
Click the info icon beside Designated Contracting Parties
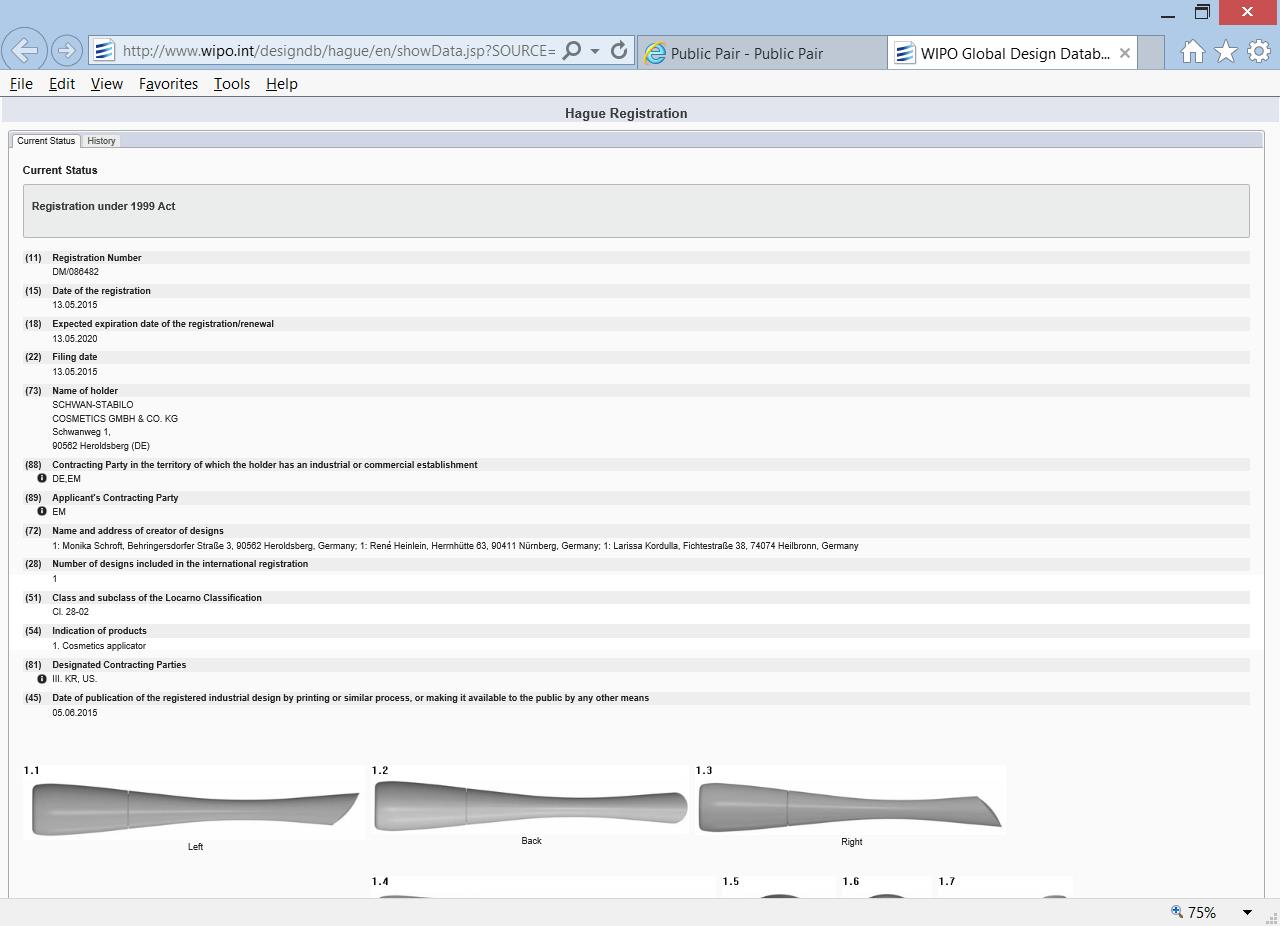pos(42,678)
